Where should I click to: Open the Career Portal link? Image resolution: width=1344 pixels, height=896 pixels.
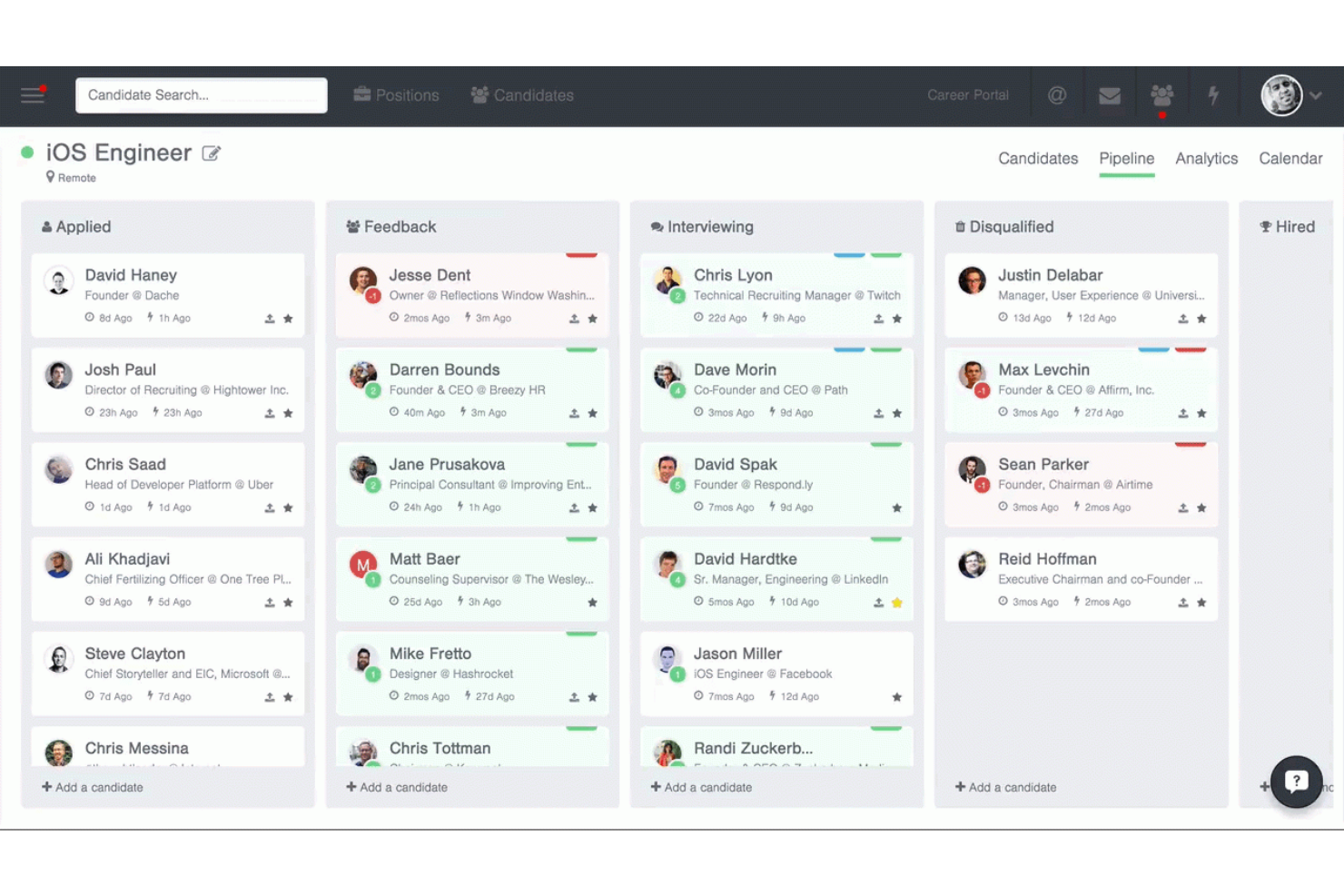967,95
